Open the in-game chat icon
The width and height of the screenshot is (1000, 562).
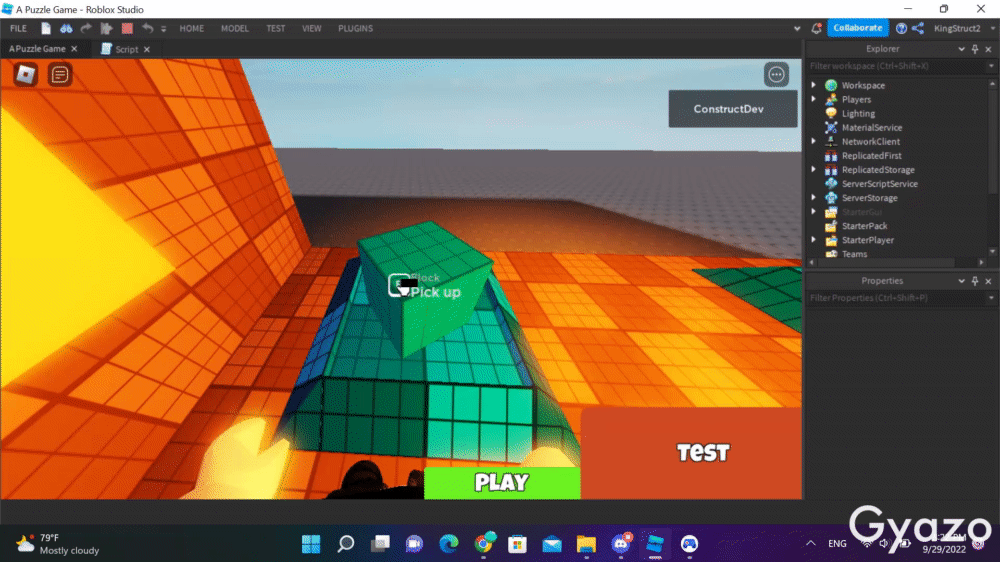[59, 75]
